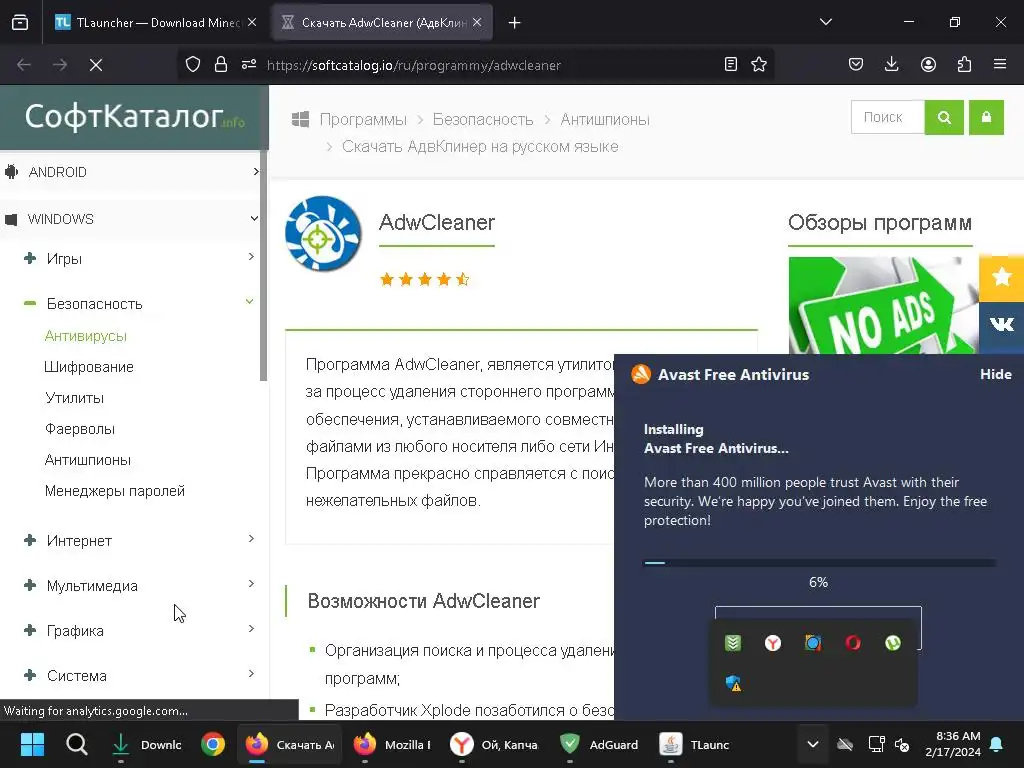Save page to Pocket
Image resolution: width=1024 pixels, height=768 pixels.
[856, 64]
